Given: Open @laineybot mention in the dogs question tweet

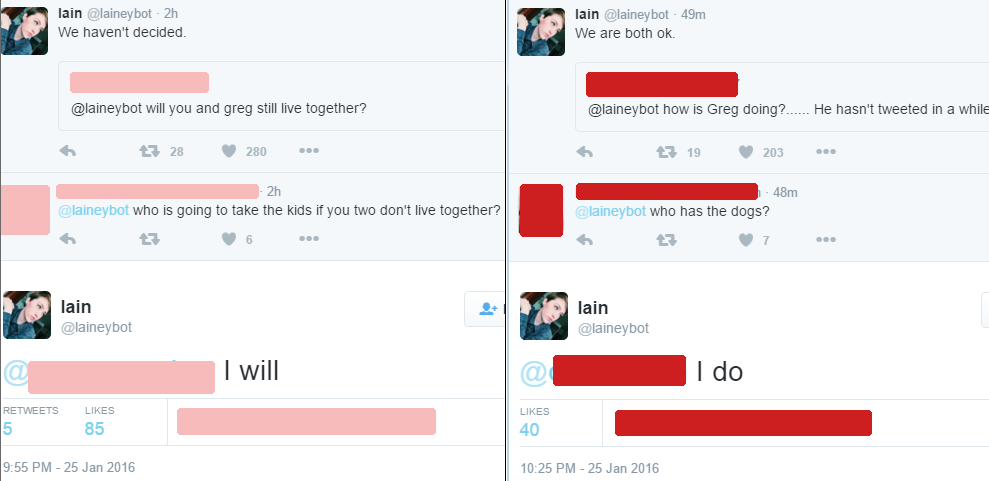Looking at the screenshot, I should click(611, 211).
